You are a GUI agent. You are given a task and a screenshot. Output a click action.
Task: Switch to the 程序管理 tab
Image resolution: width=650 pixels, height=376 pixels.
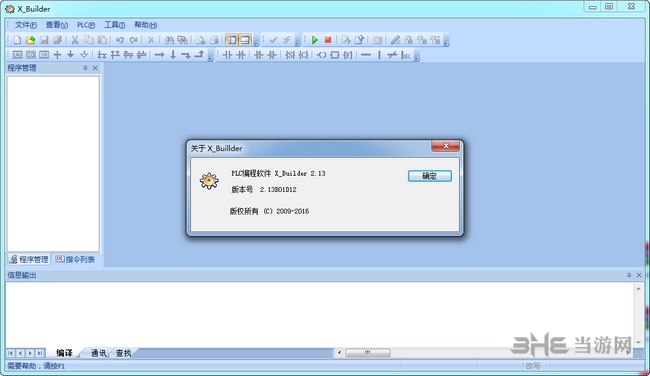[29, 260]
